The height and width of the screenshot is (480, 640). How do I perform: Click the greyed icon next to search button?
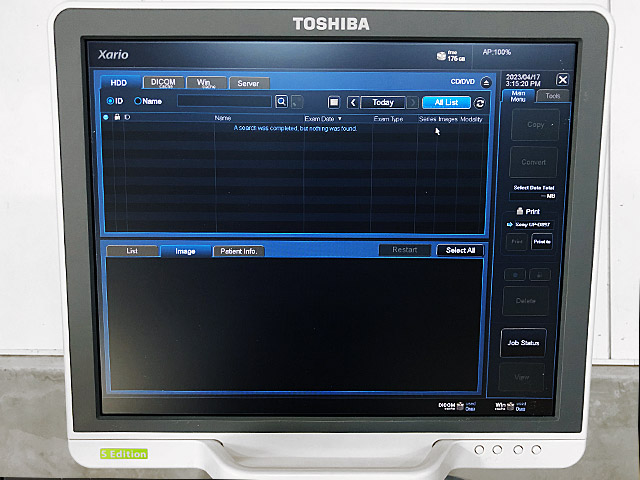coord(297,102)
